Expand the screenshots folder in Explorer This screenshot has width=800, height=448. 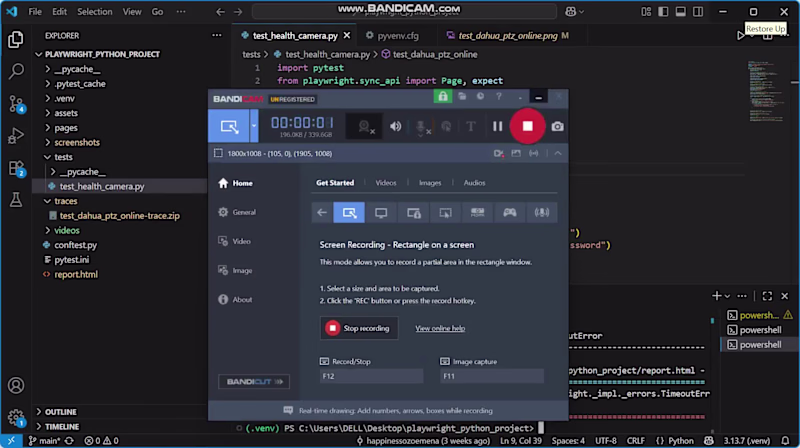[77, 142]
